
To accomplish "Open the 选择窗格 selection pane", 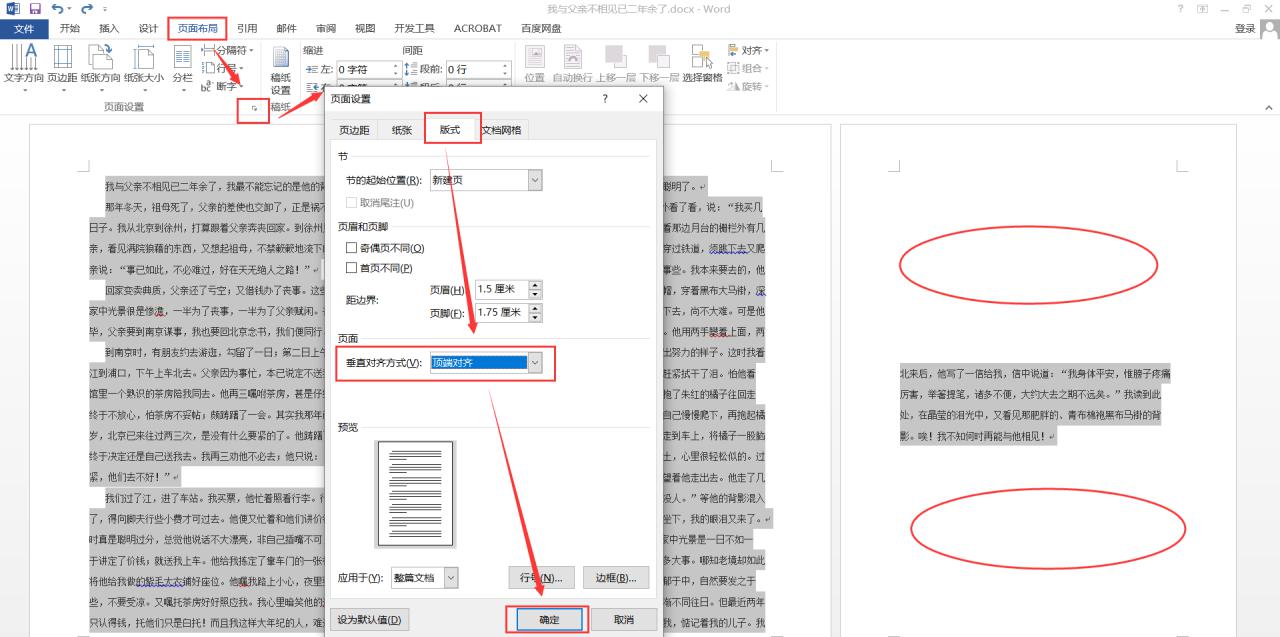I will (702, 64).
